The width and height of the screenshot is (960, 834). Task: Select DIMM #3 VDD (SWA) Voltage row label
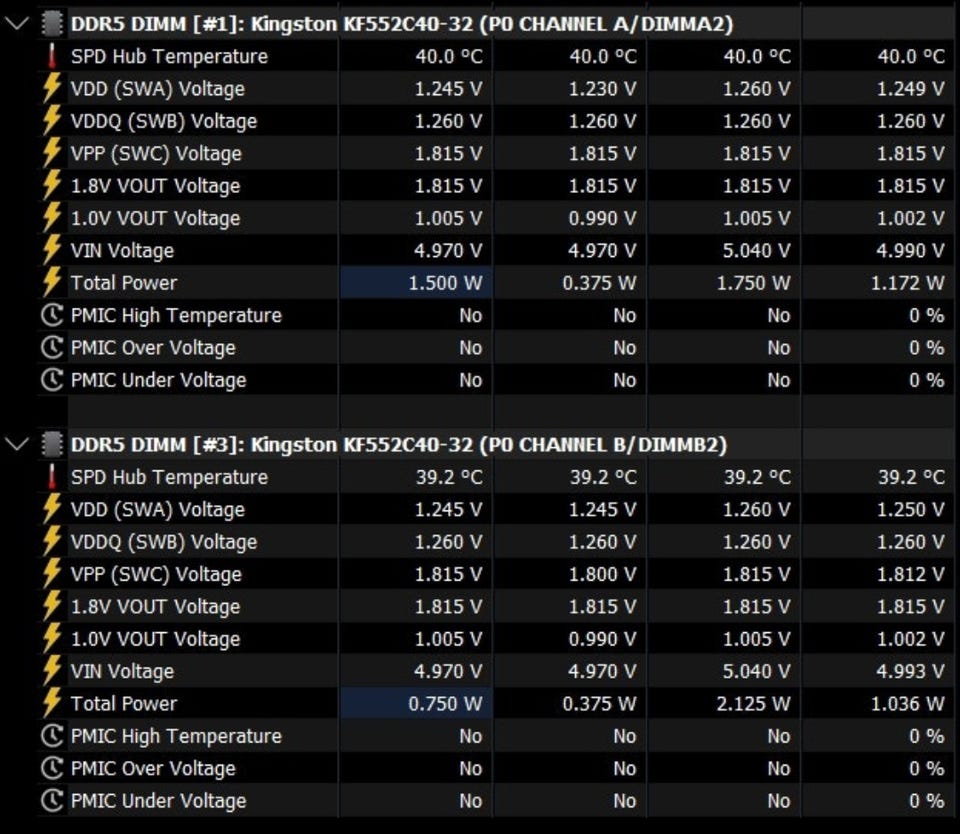pos(157,509)
